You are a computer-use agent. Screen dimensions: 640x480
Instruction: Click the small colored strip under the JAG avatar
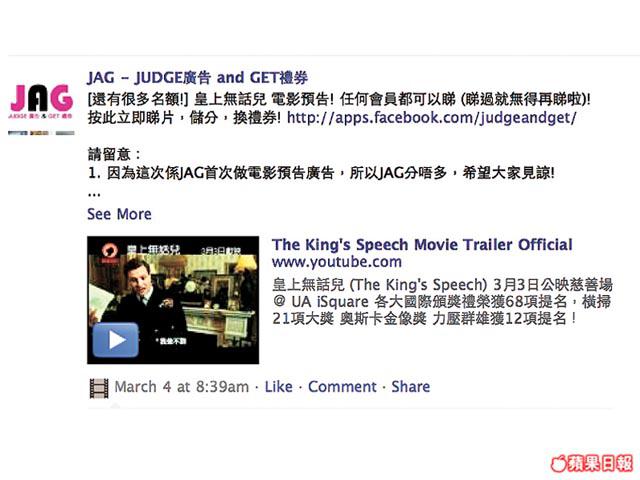click(41, 133)
